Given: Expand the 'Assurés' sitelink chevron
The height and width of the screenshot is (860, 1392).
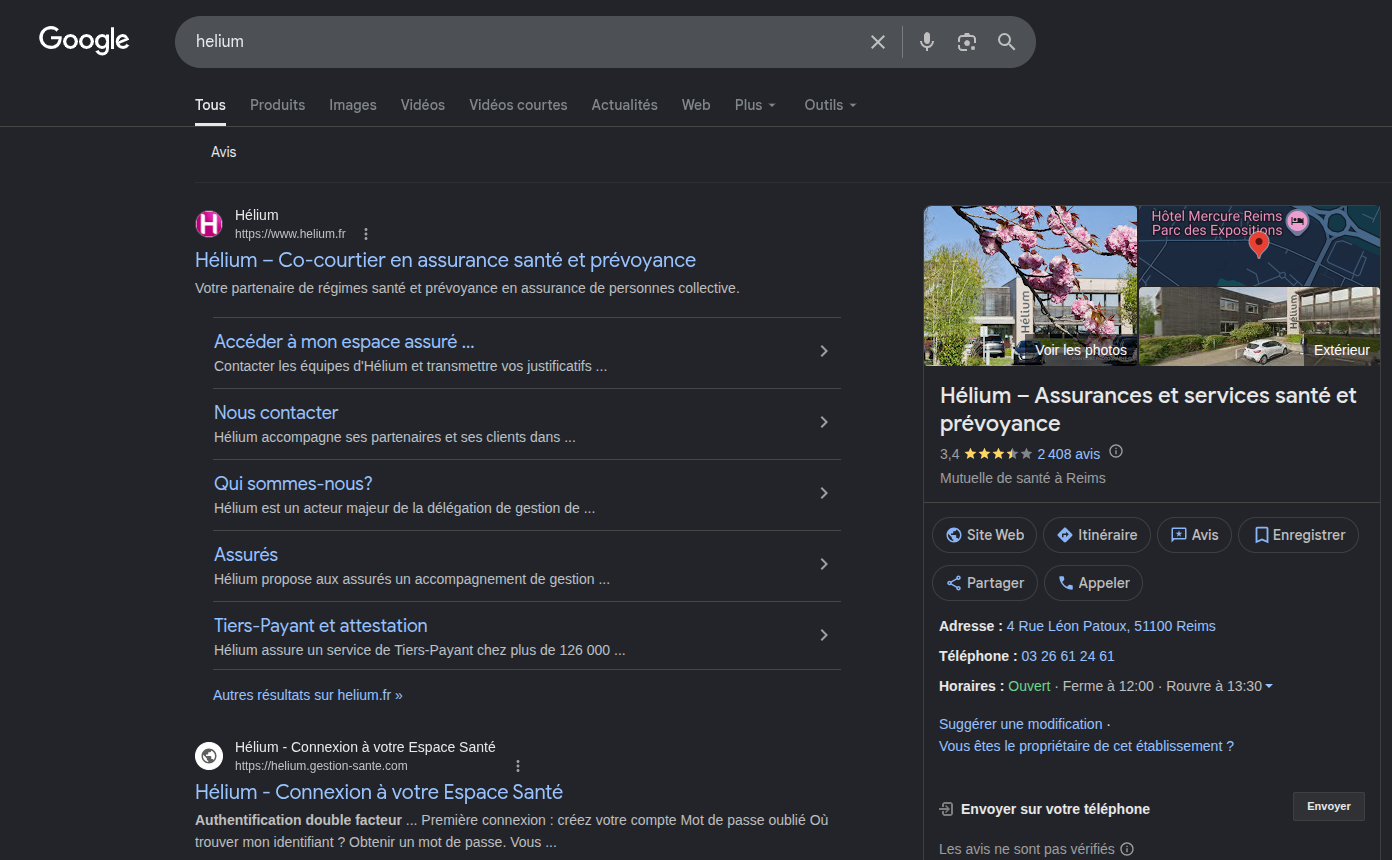Looking at the screenshot, I should [824, 564].
